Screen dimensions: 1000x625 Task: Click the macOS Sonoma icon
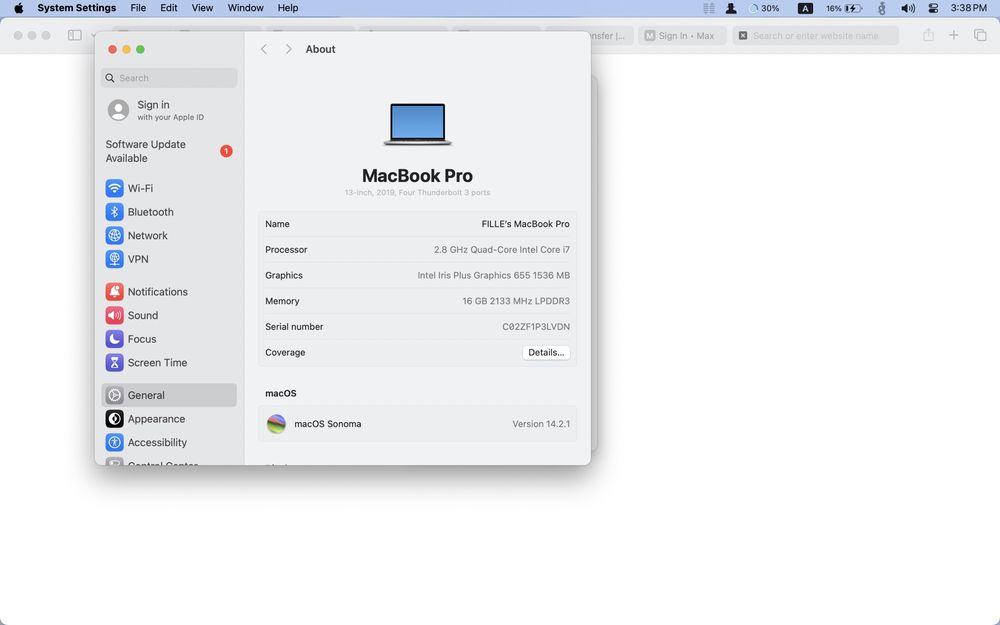(x=276, y=423)
